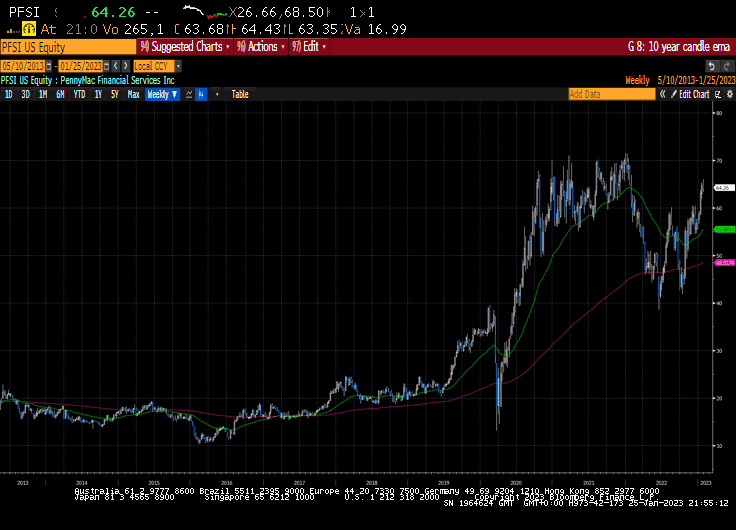This screenshot has height=530, width=736.
Task: Click the 2023 label on time axis
Action: click(705, 483)
